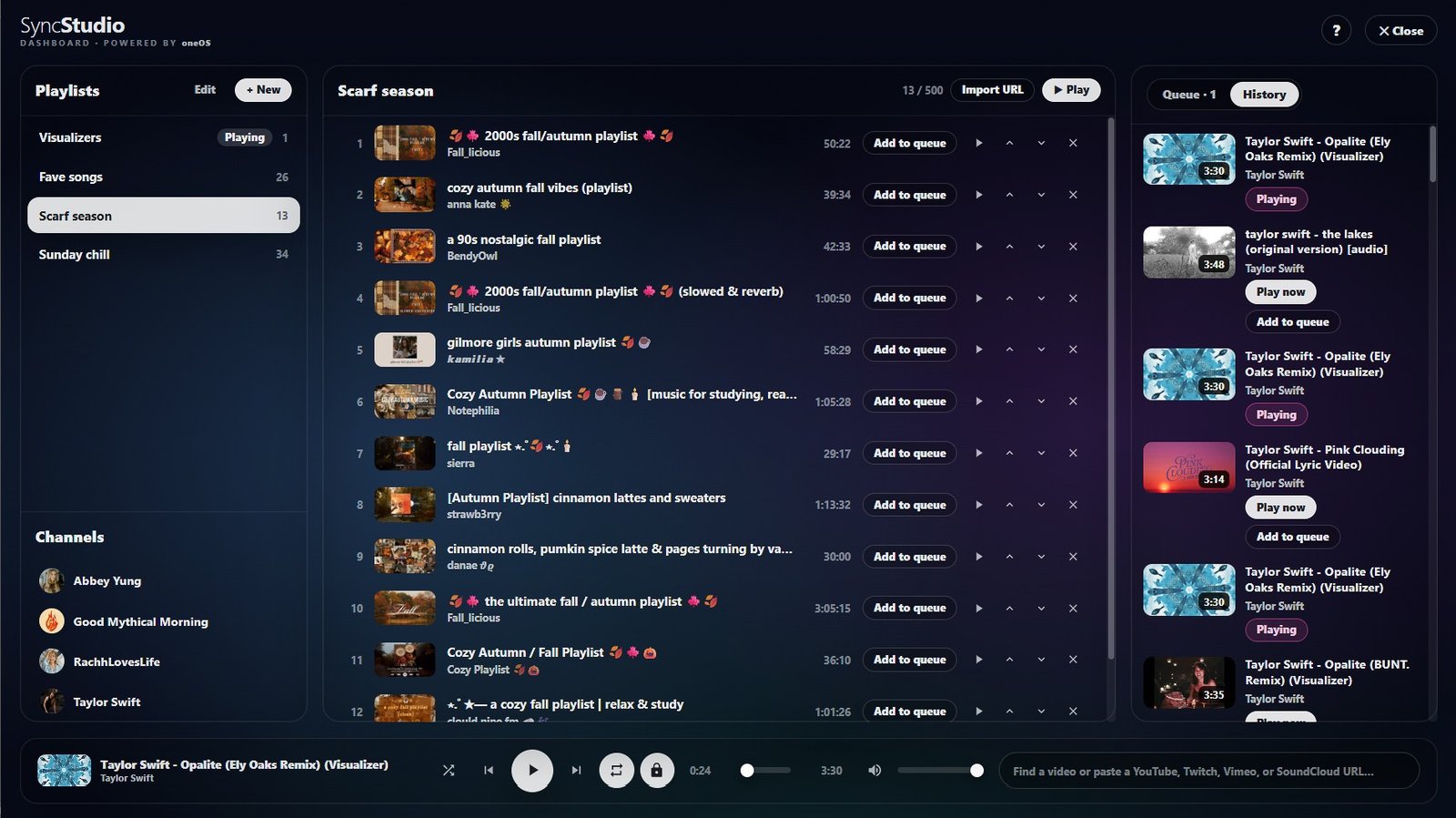The image size is (1456, 818).
Task: Click 'gilmore girls autumn playlist' thumbnail
Action: pyautogui.click(x=405, y=349)
